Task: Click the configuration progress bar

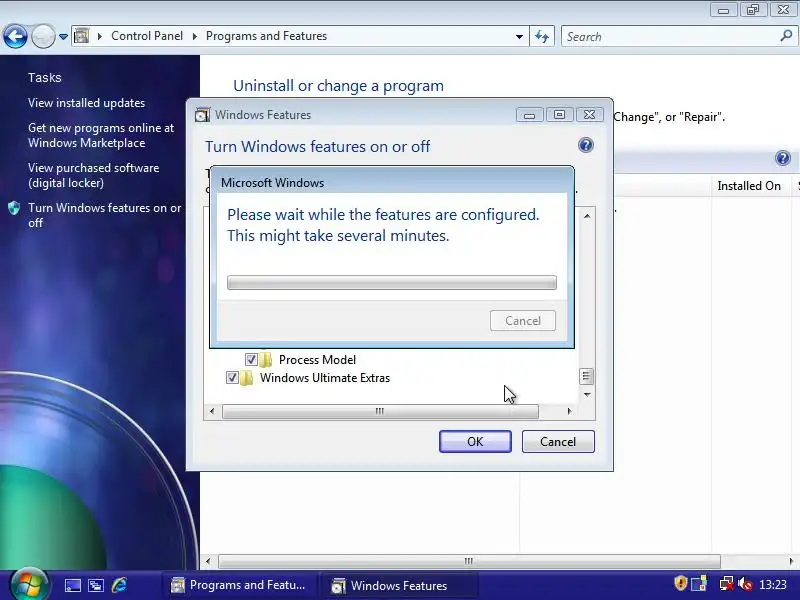Action: coord(392,282)
